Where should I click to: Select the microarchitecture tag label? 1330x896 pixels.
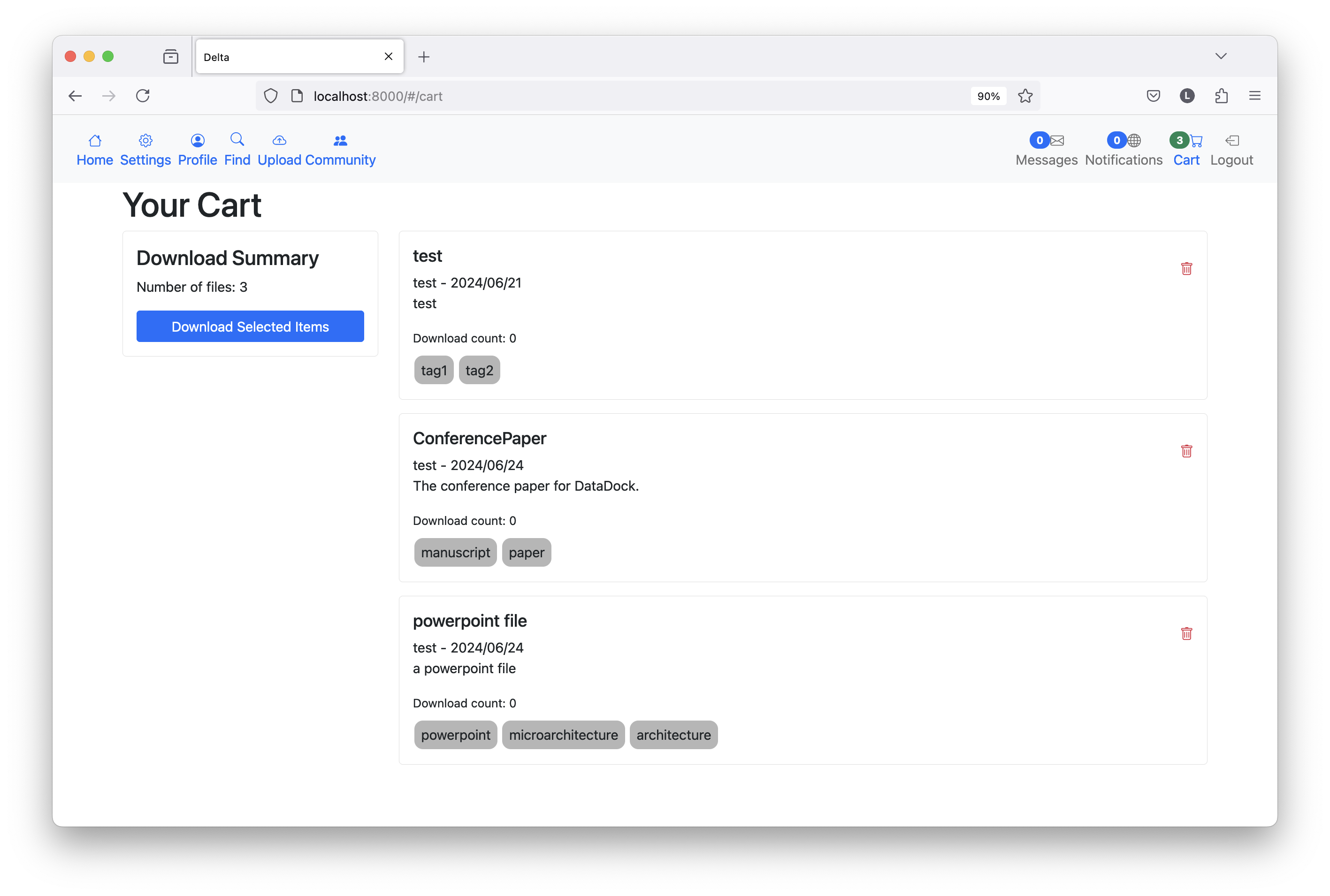click(x=563, y=734)
